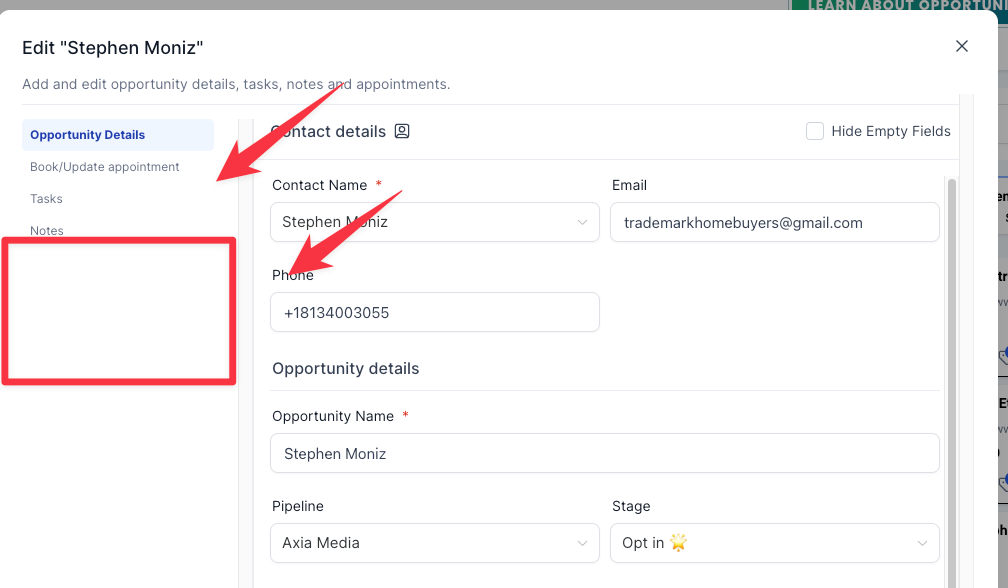Click the contact card icon beside Contact details

click(402, 131)
